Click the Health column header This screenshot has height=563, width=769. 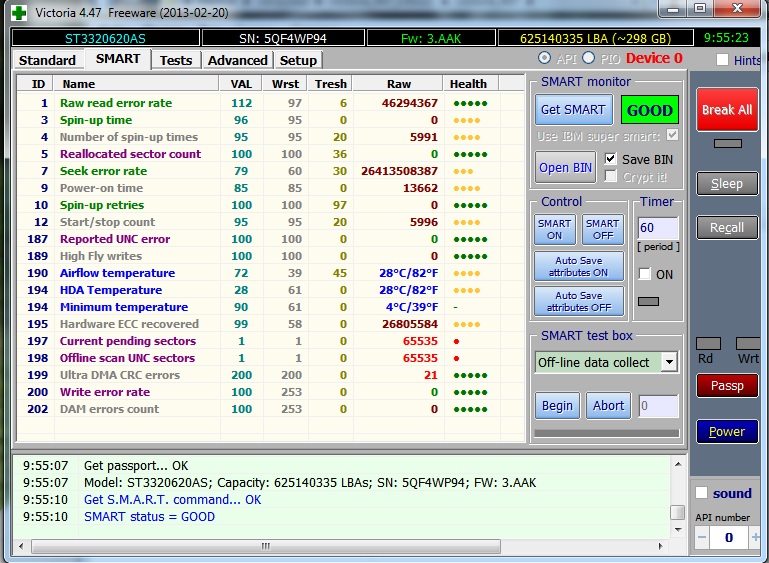(x=471, y=84)
